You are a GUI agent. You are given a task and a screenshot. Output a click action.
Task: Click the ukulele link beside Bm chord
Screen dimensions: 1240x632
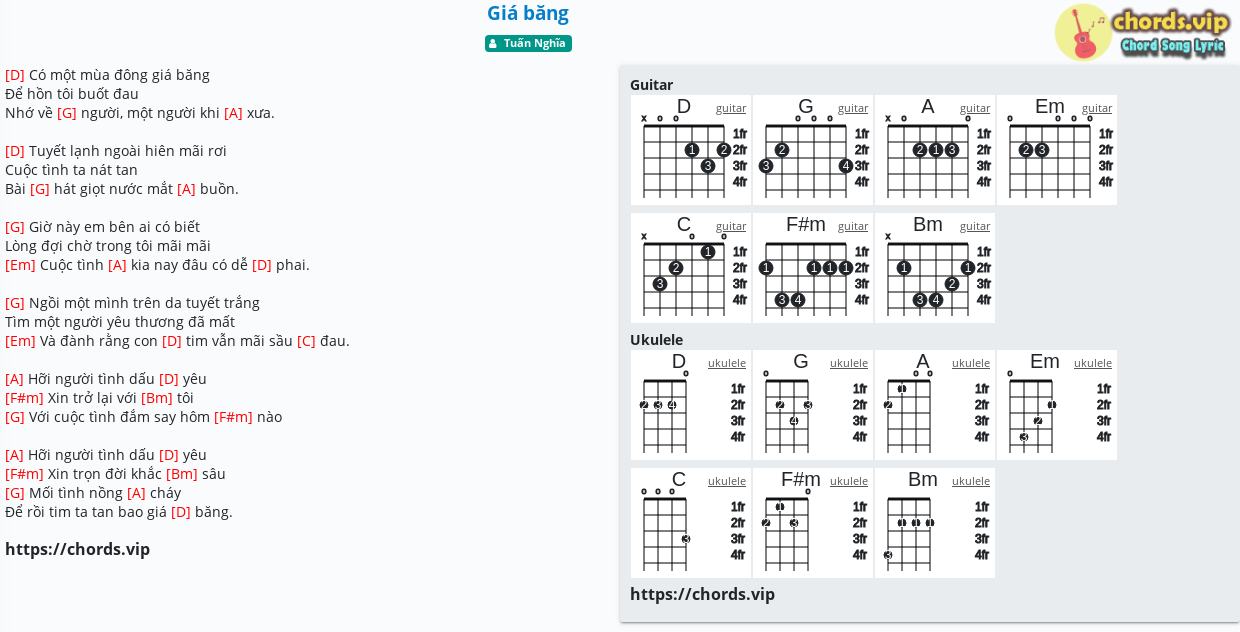coord(971,481)
